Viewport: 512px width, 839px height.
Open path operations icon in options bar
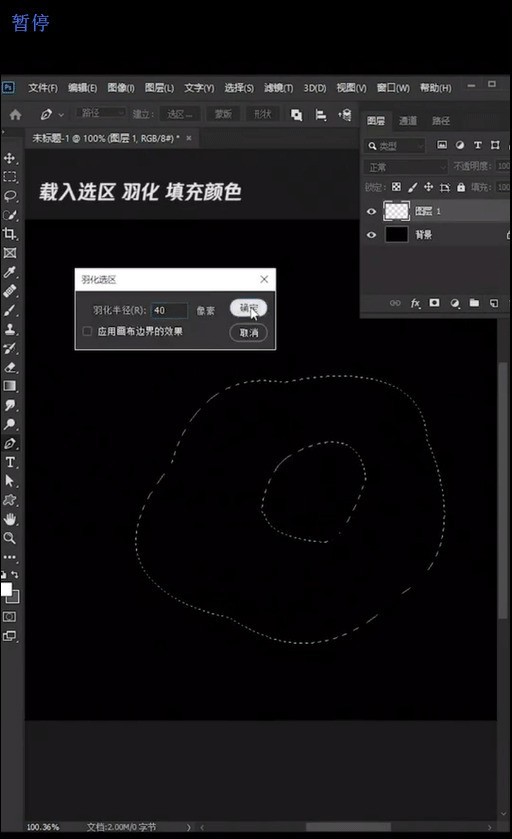296,115
